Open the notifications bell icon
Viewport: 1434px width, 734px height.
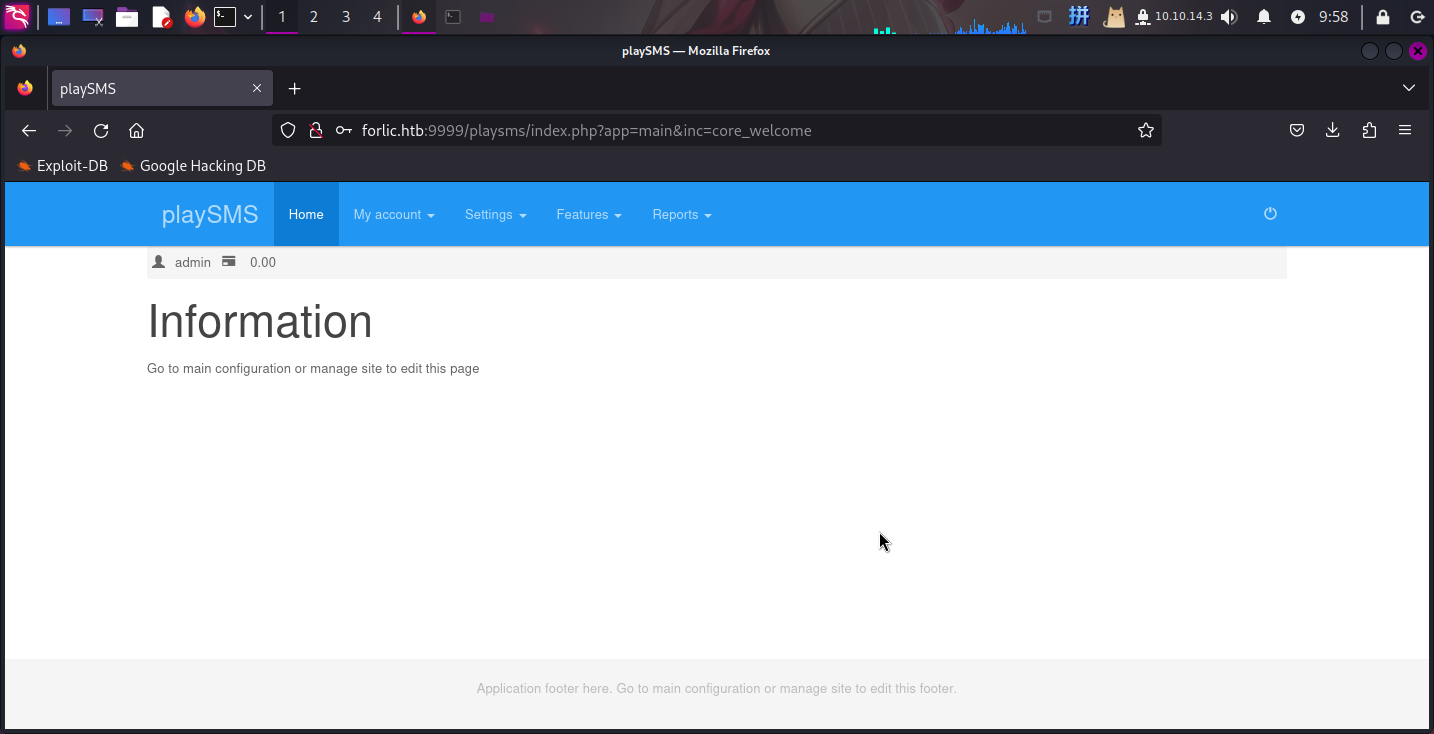[x=1264, y=17]
